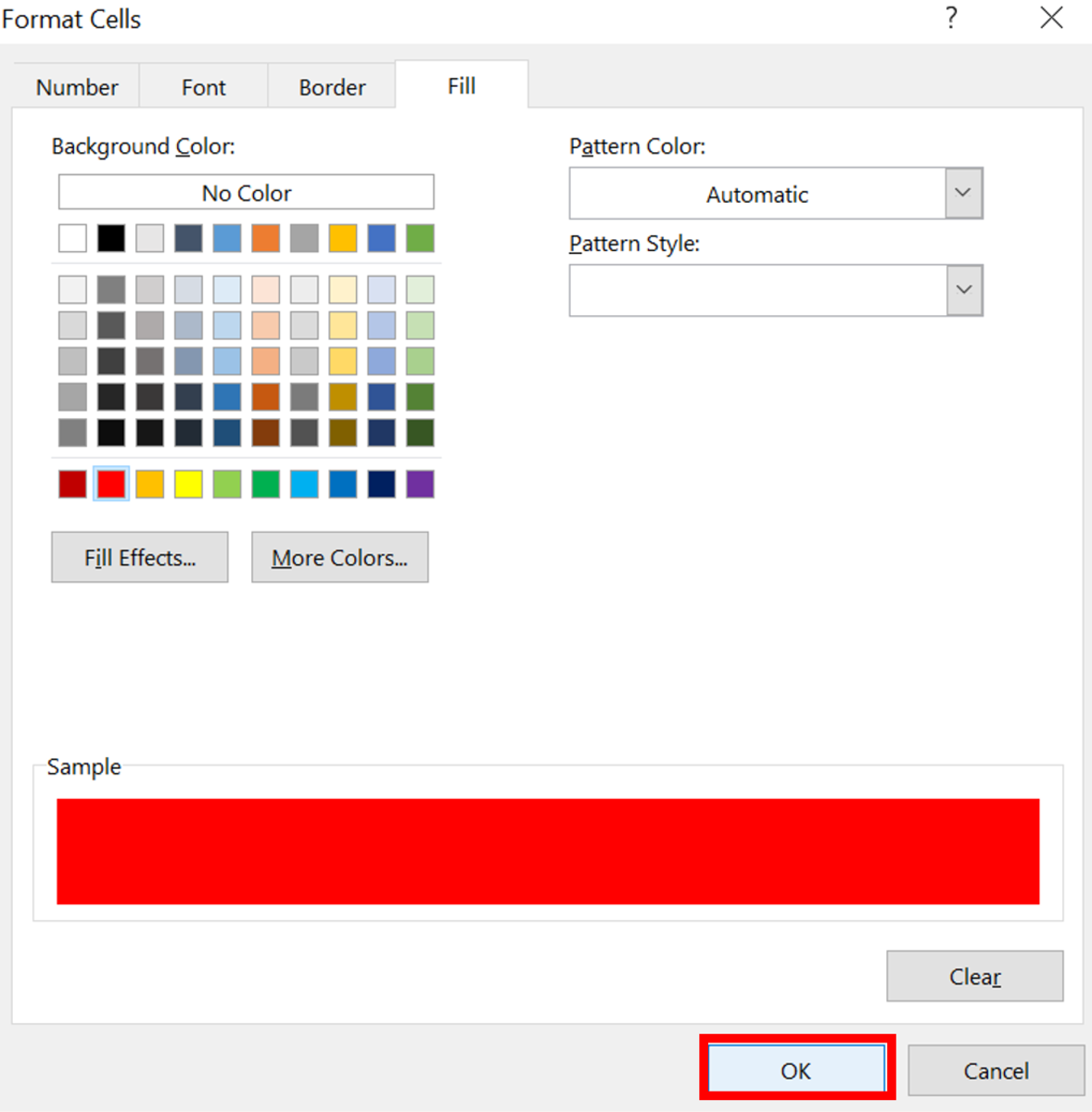Open the More Colors dialog
The height and width of the screenshot is (1112, 1092).
coord(339,557)
